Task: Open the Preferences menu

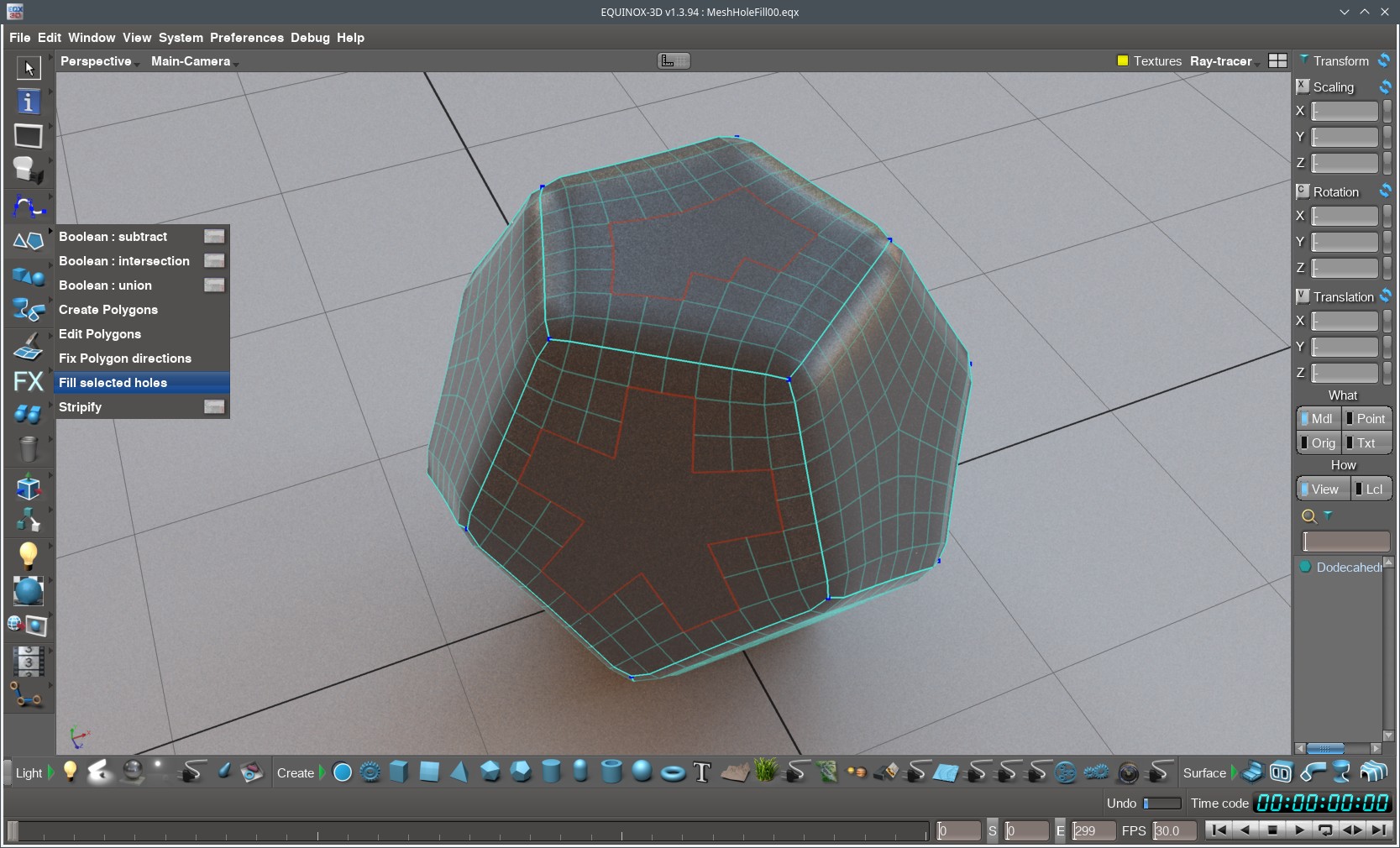Action: [246, 38]
